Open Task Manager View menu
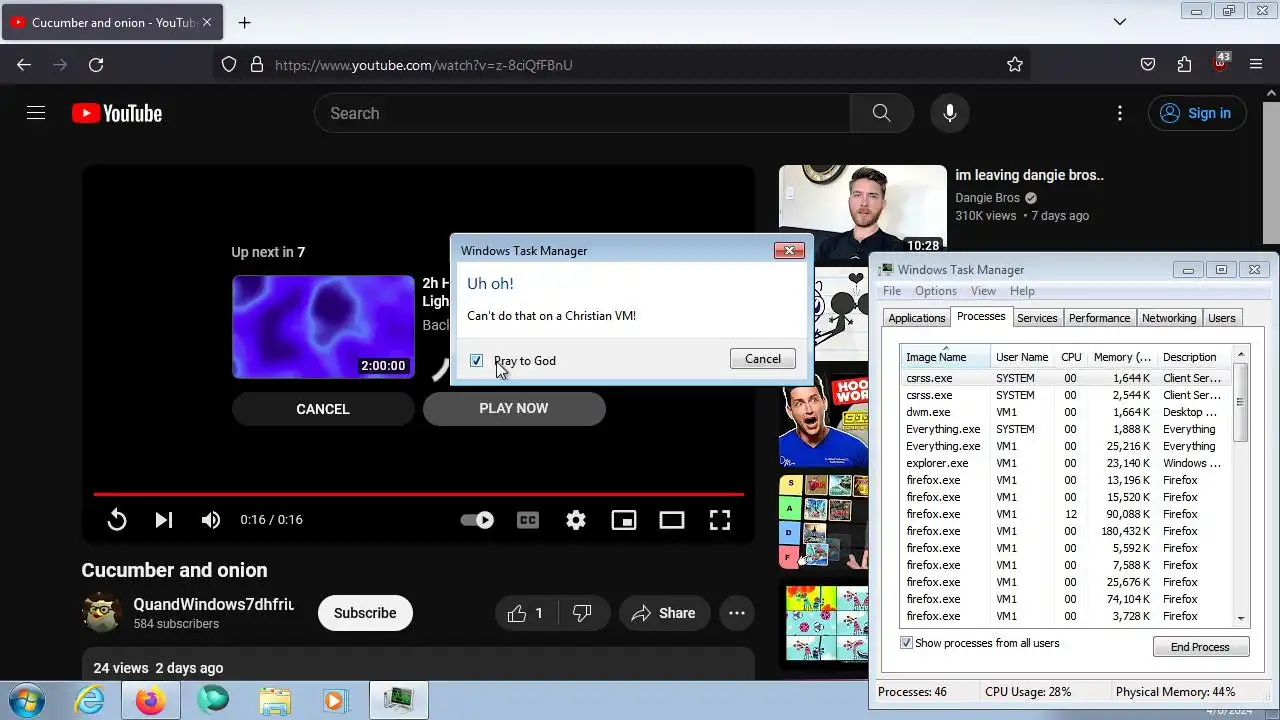Viewport: 1280px width, 720px height. point(983,291)
